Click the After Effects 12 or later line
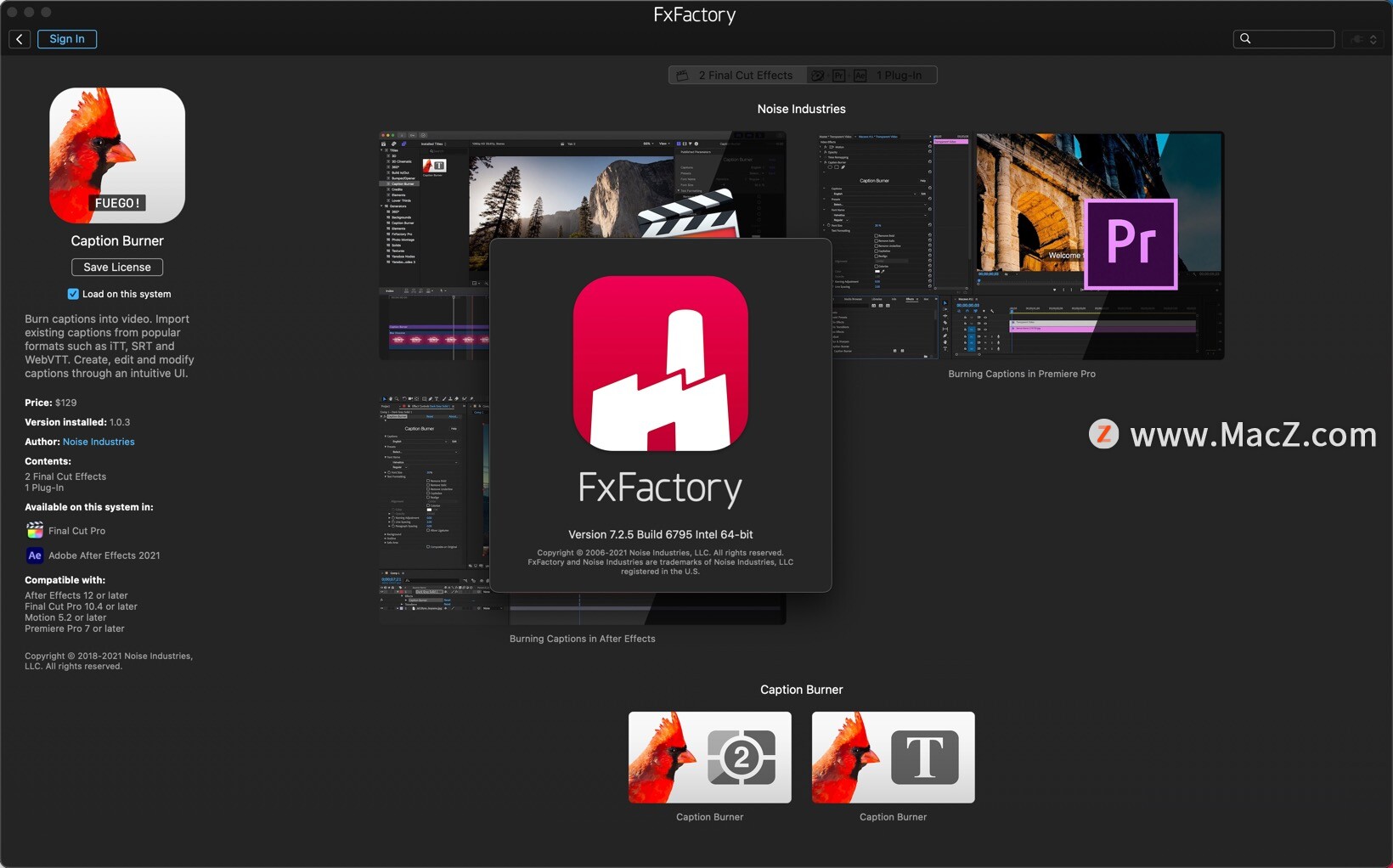Viewport: 1393px width, 868px height. (76, 595)
